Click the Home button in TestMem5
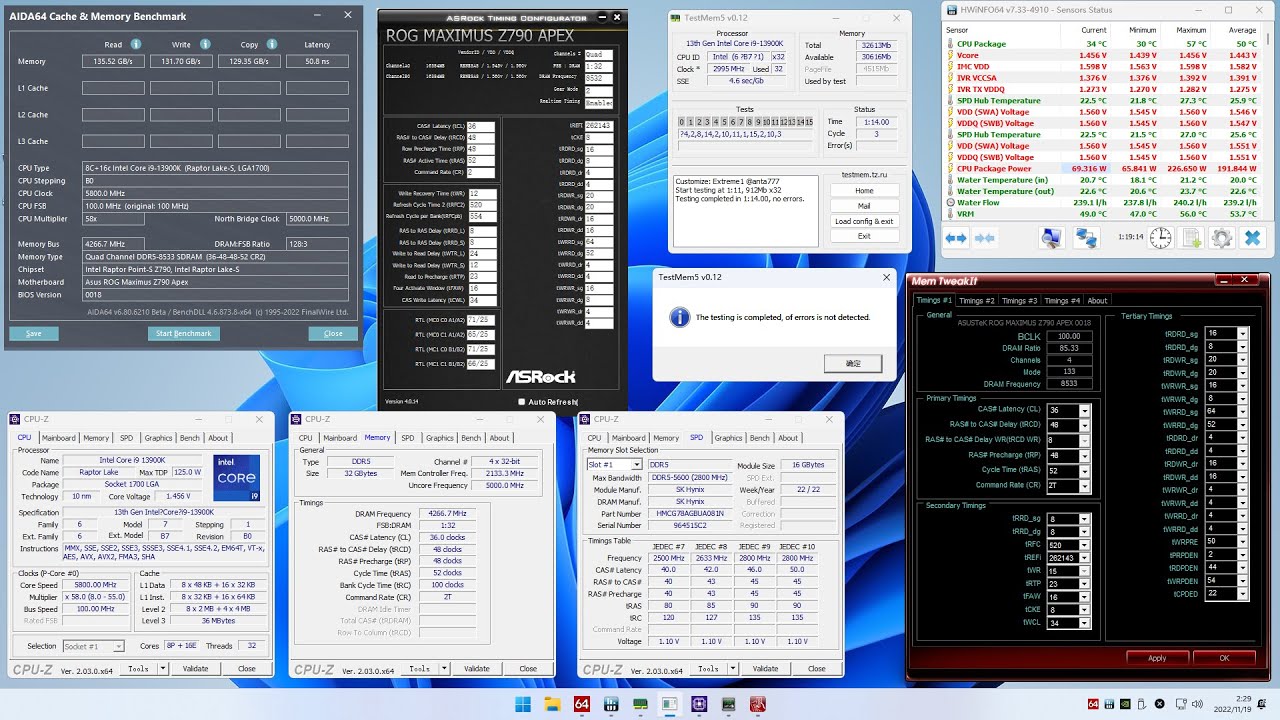The height and width of the screenshot is (720, 1280). (x=864, y=191)
